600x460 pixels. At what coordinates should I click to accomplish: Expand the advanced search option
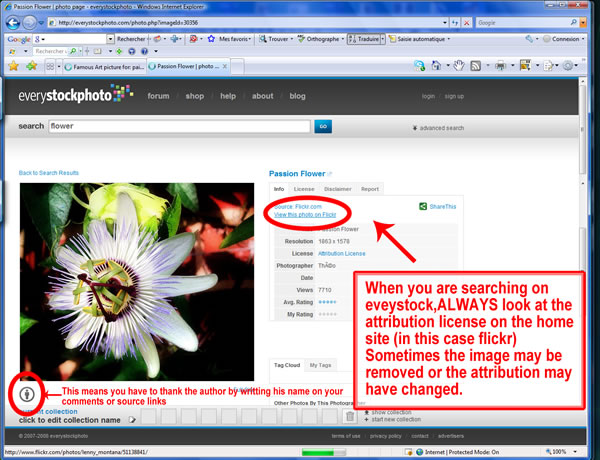click(438, 128)
